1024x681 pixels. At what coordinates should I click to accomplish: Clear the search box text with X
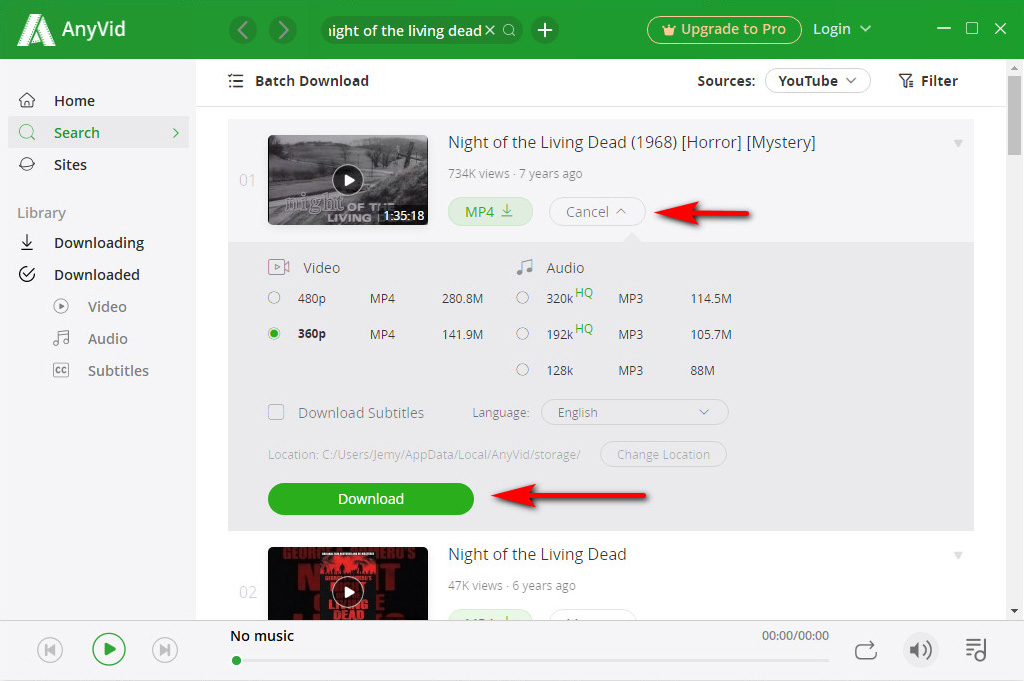490,30
